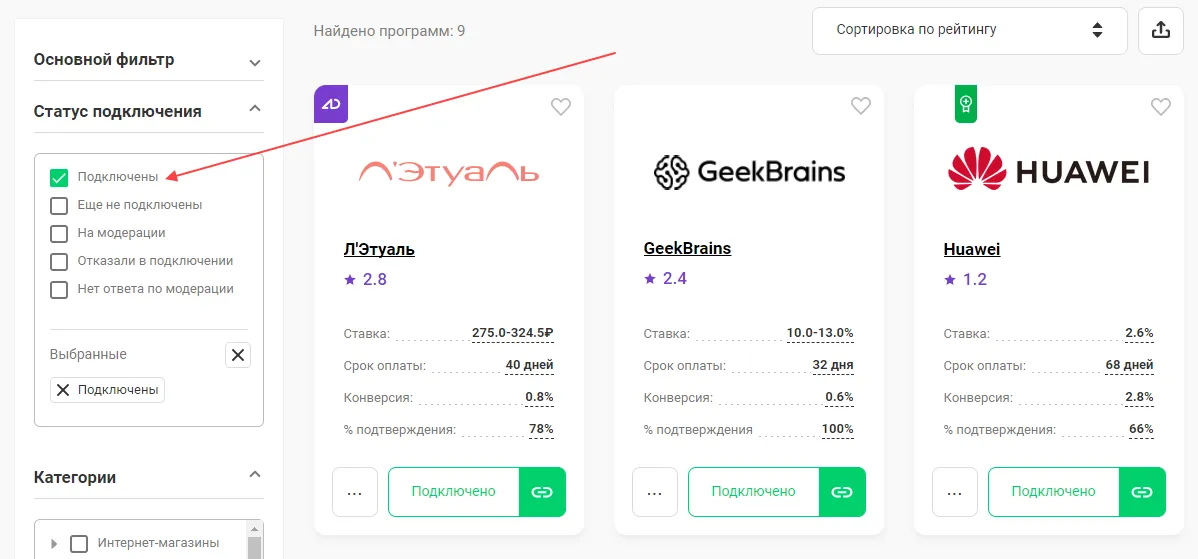The width and height of the screenshot is (1198, 559).
Task: Check the Еще не подключены checkbox
Action: pyautogui.click(x=59, y=205)
